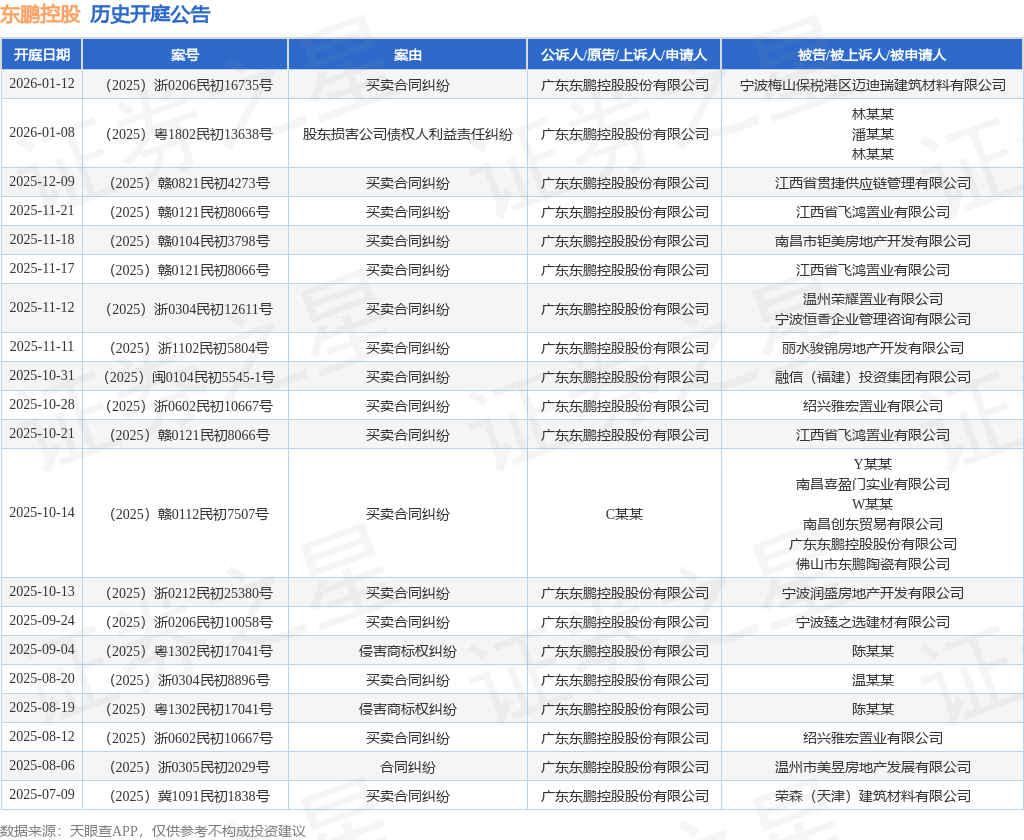Viewport: 1024px width, 840px height.
Task: Click the date 2025-10-21
Action: click(x=42, y=434)
